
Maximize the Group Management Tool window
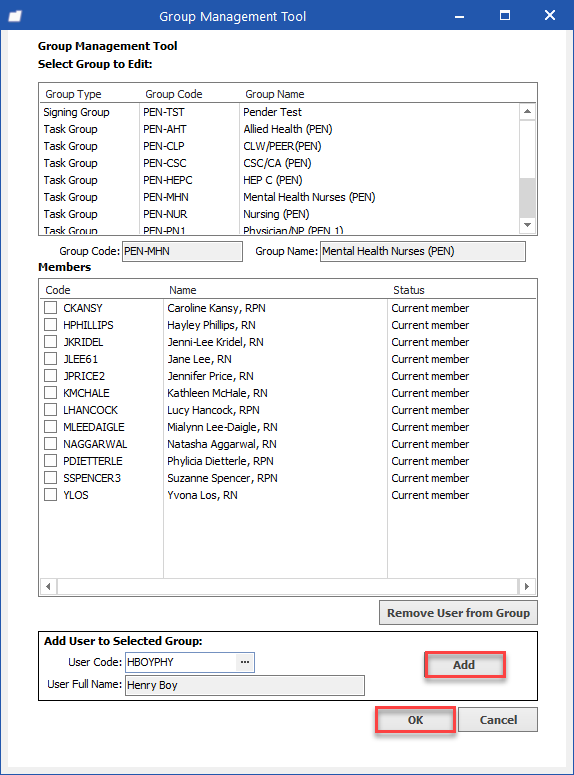pyautogui.click(x=505, y=15)
